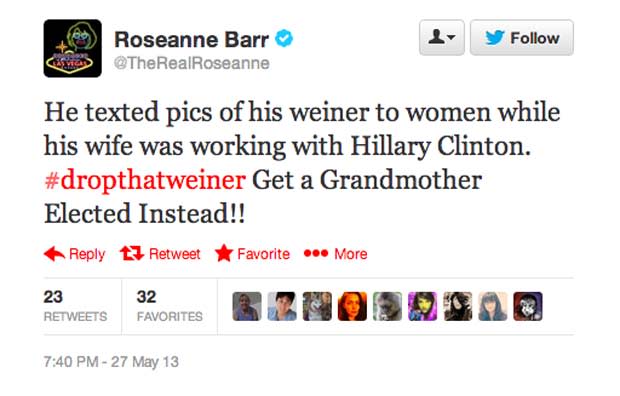View the 23 retweets list
The width and height of the screenshot is (620, 396).
coord(75,306)
